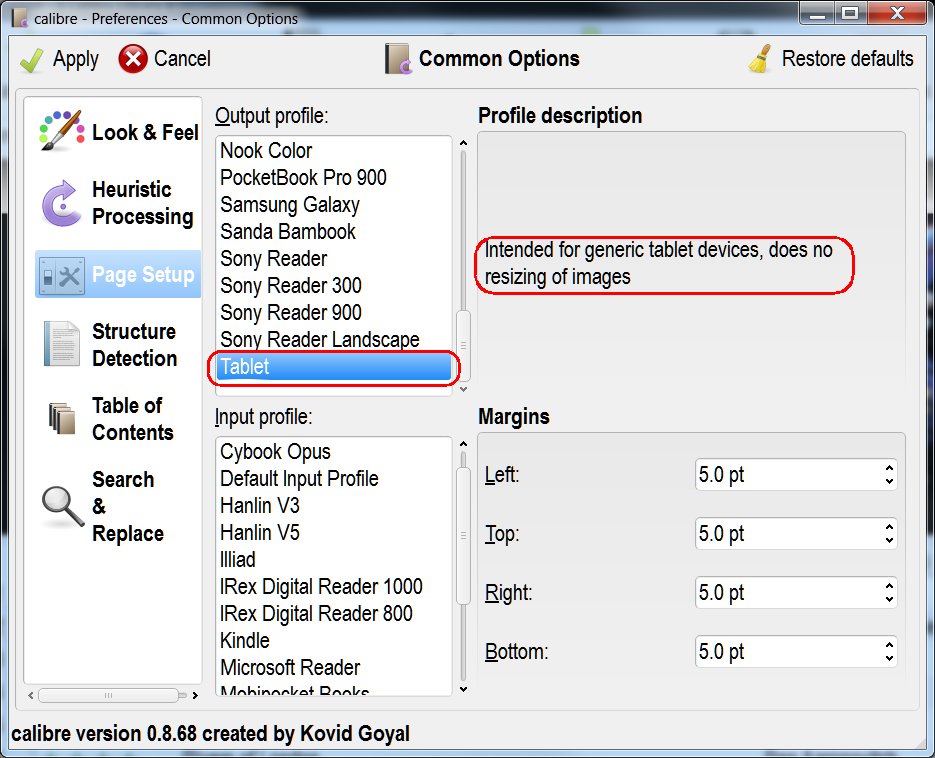Click the input profile scrollbar up arrow
Image resolution: width=935 pixels, height=758 pixels.
coord(463,444)
